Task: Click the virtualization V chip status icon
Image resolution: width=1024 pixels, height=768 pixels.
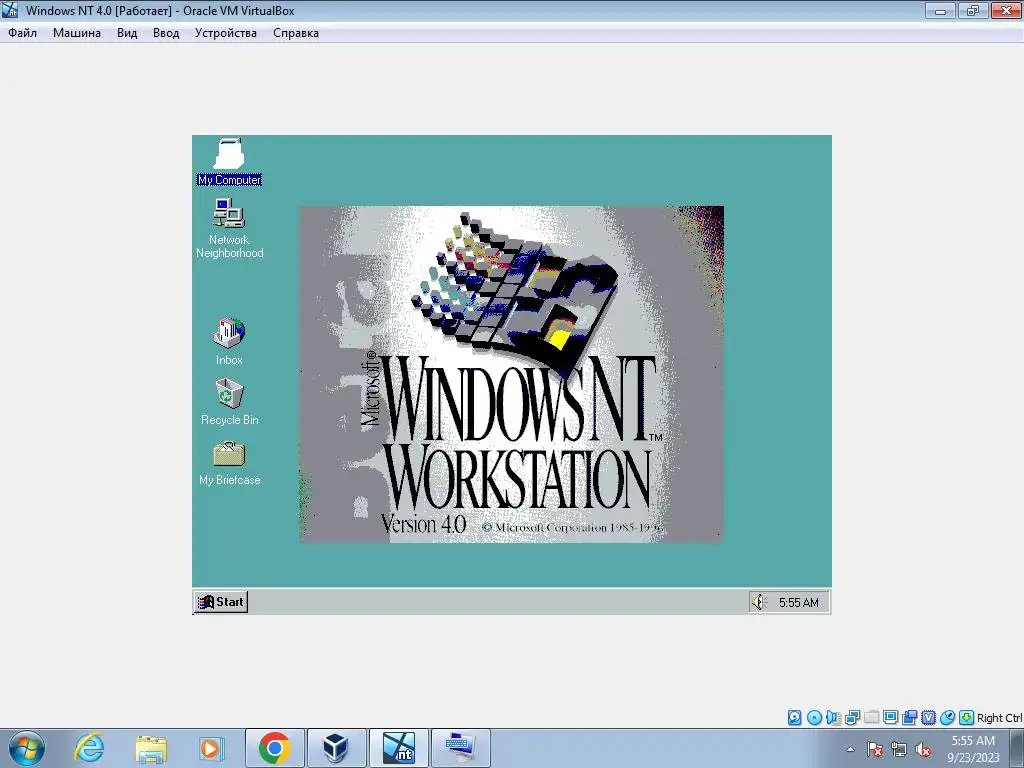Action: pyautogui.click(x=928, y=718)
